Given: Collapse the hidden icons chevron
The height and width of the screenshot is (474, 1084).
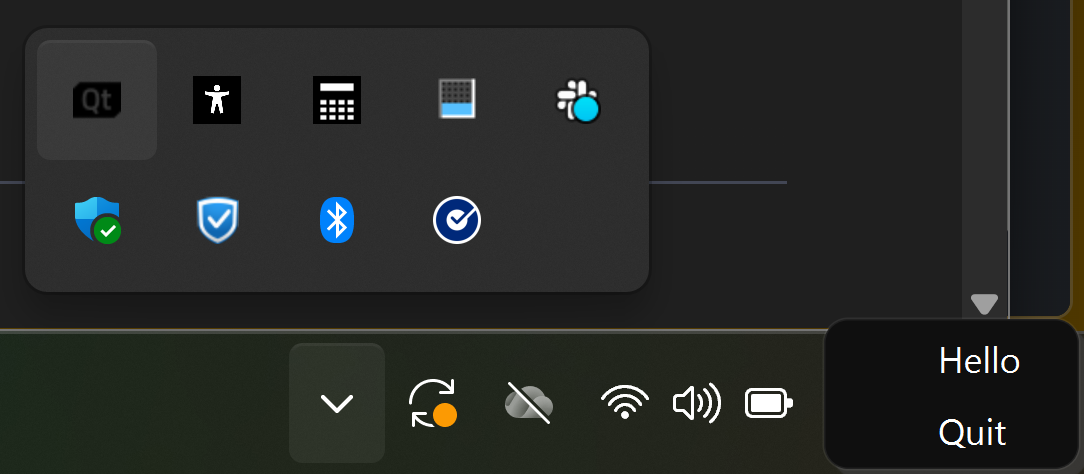Looking at the screenshot, I should (337, 403).
